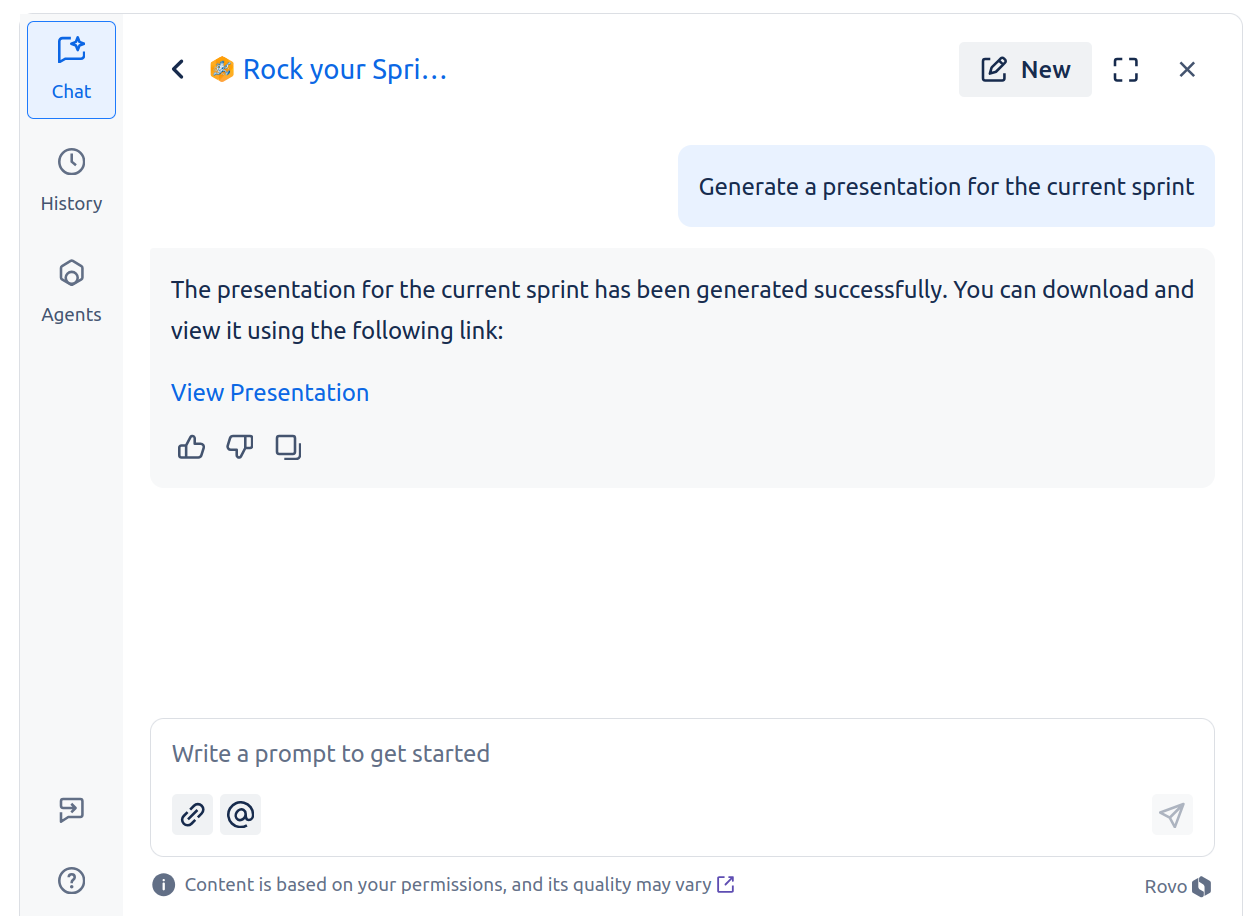Viewport: 1256px width, 916px height.
Task: Open the View Presentation link
Action: [x=270, y=392]
